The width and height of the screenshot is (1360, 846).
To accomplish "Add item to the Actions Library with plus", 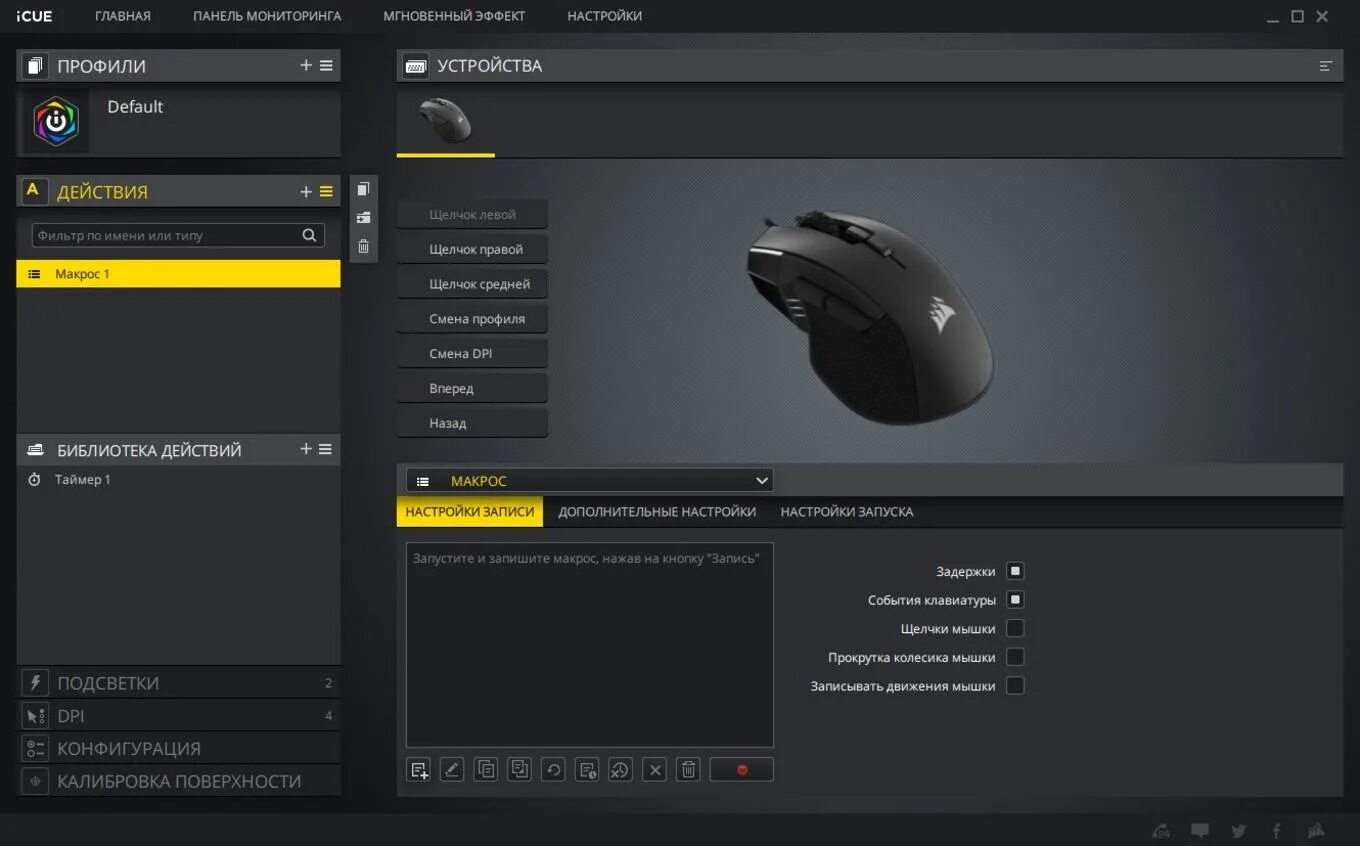I will pyautogui.click(x=306, y=449).
